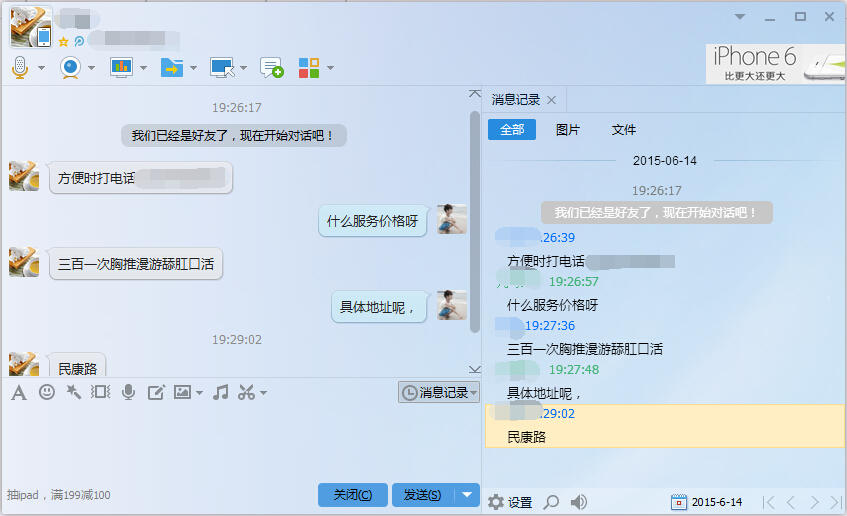Click the blue swirl icon by star
847x516 pixels.
79,41
